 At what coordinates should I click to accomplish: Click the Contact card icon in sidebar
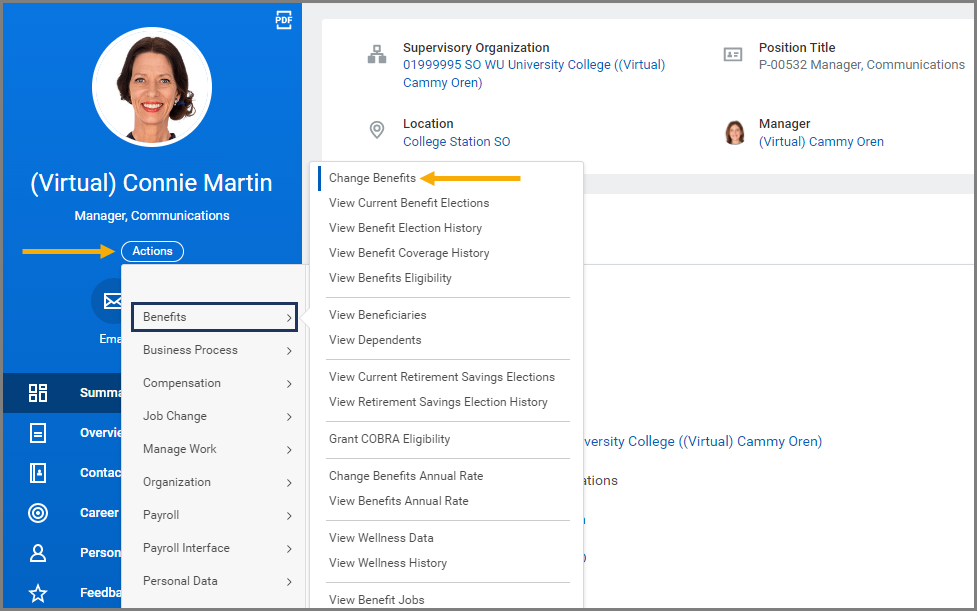[38, 473]
